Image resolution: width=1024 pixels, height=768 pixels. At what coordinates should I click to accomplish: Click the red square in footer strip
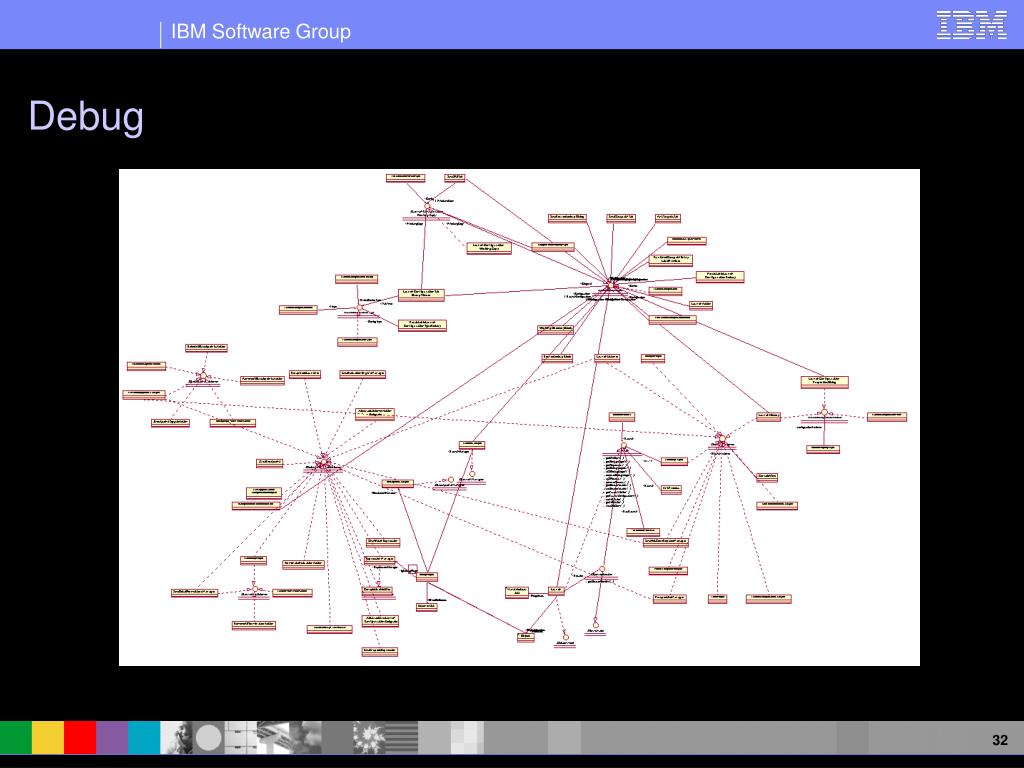click(x=80, y=738)
